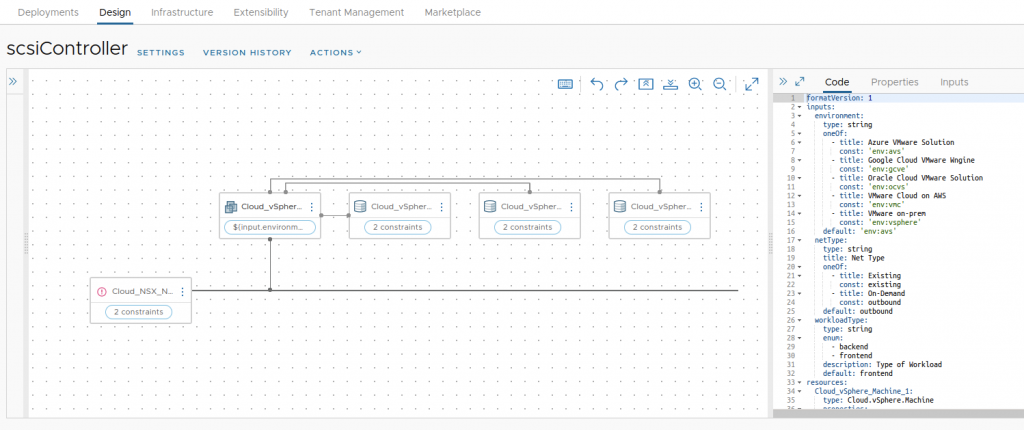This screenshot has height=430, width=1024.
Task: Go to the Infrastructure tab
Action: (x=181, y=13)
